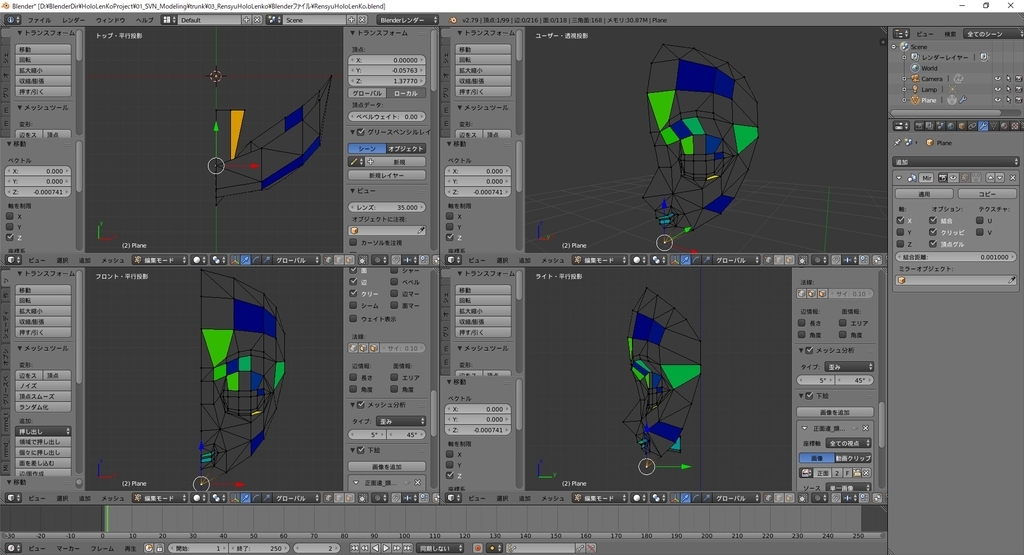Image resolution: width=1024 pixels, height=555 pixels.
Task: Expand the Camera item in outliner
Action: (x=904, y=79)
